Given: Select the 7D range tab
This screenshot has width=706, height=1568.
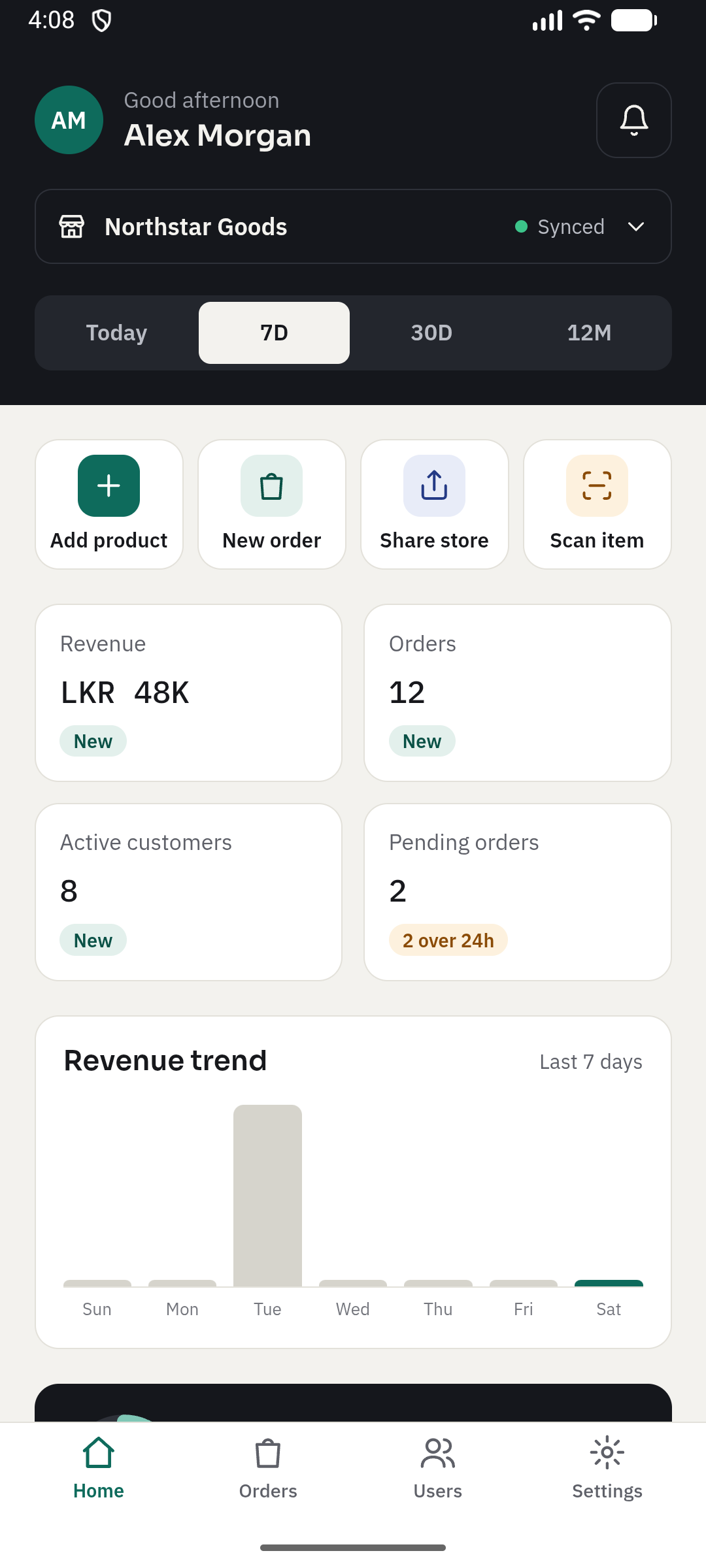Looking at the screenshot, I should pos(274,333).
